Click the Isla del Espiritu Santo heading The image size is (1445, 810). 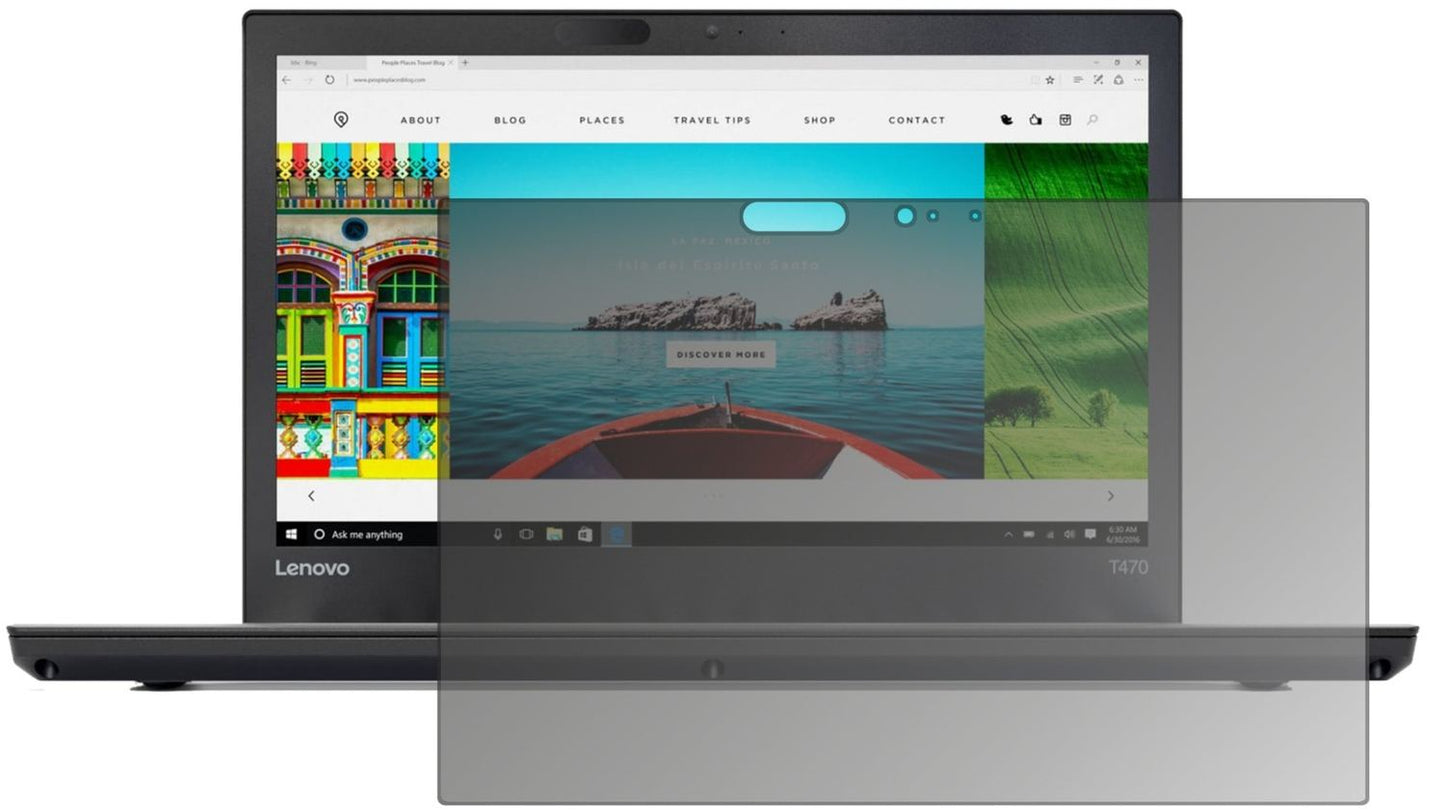(x=719, y=265)
